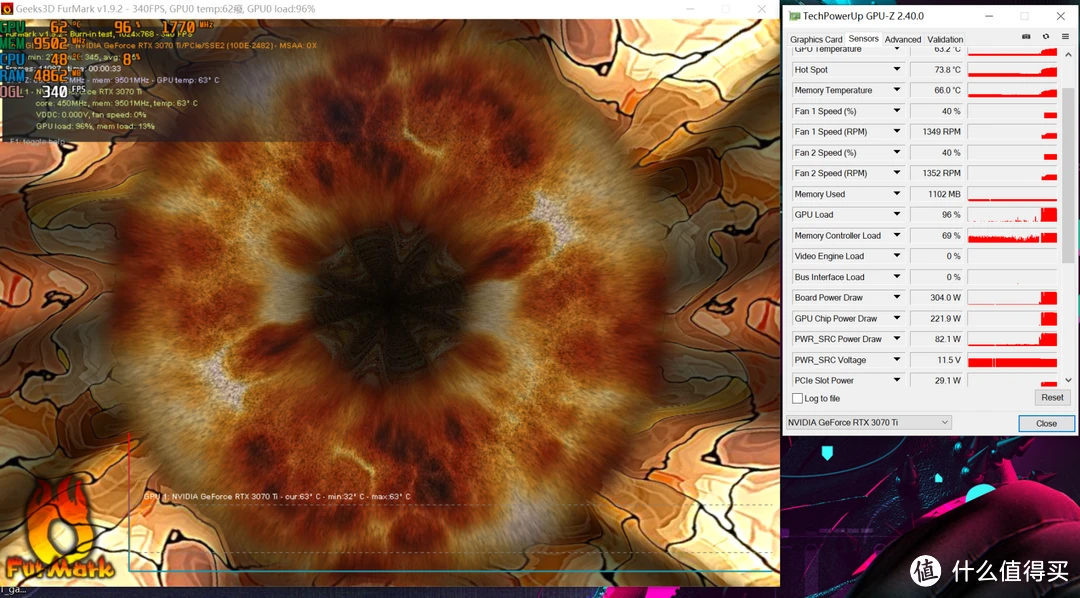Open the PWR_SRC Voltage dropdown
Viewport: 1080px width, 598px height.
coord(897,359)
